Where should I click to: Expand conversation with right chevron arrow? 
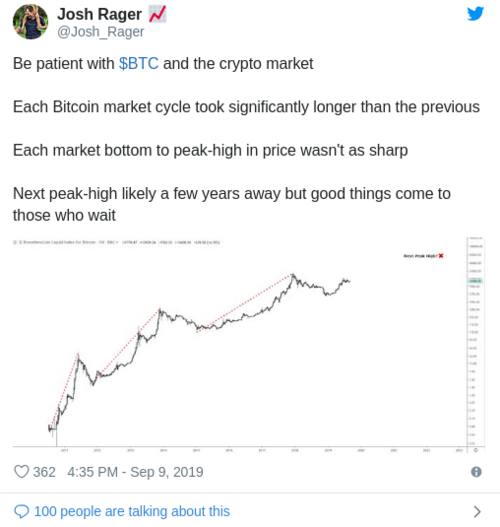click(x=477, y=512)
